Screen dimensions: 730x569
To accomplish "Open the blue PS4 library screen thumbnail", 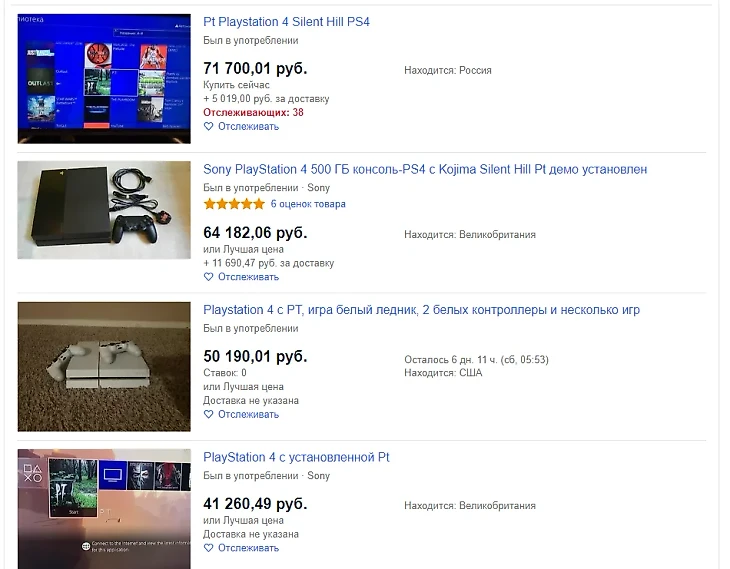I will (x=104, y=79).
